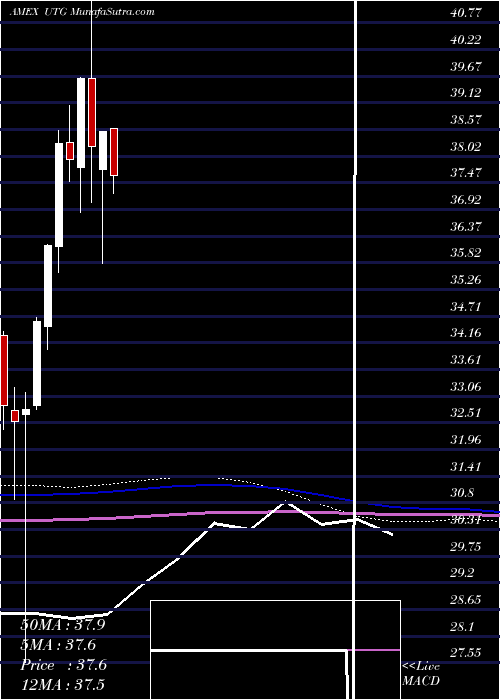Click the 28.65 price axis label
The width and height of the screenshot is (500, 700).
coord(466,600)
